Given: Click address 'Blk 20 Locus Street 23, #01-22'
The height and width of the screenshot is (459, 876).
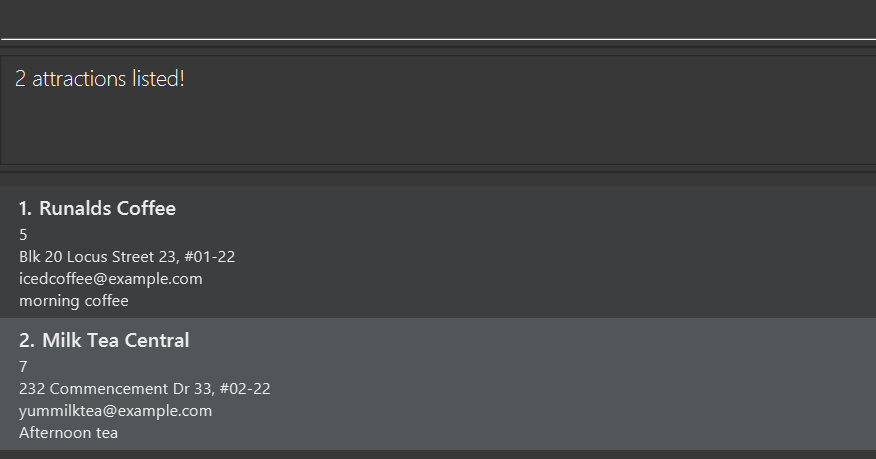Looking at the screenshot, I should 127,257.
